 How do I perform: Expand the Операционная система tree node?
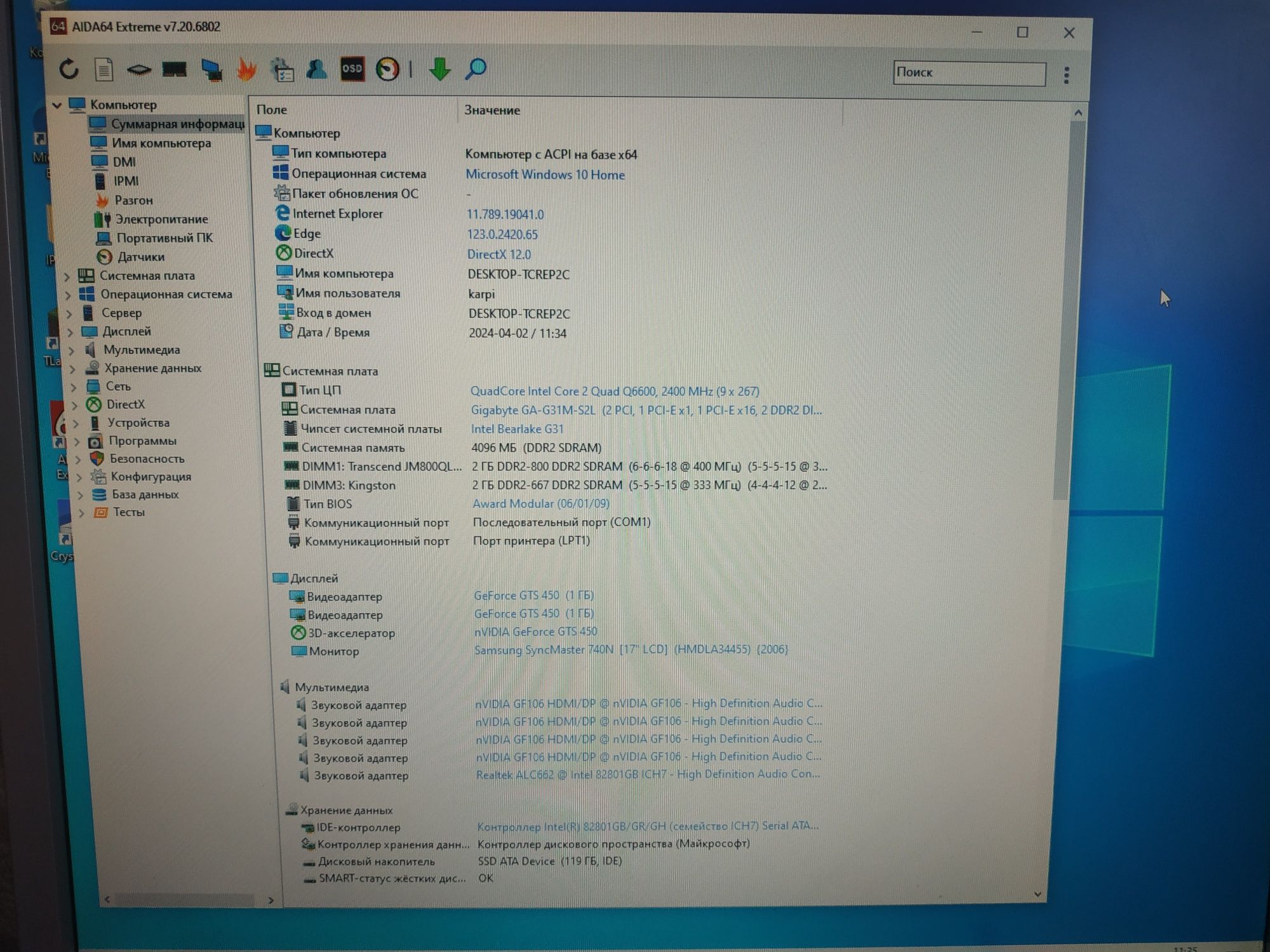[x=68, y=294]
